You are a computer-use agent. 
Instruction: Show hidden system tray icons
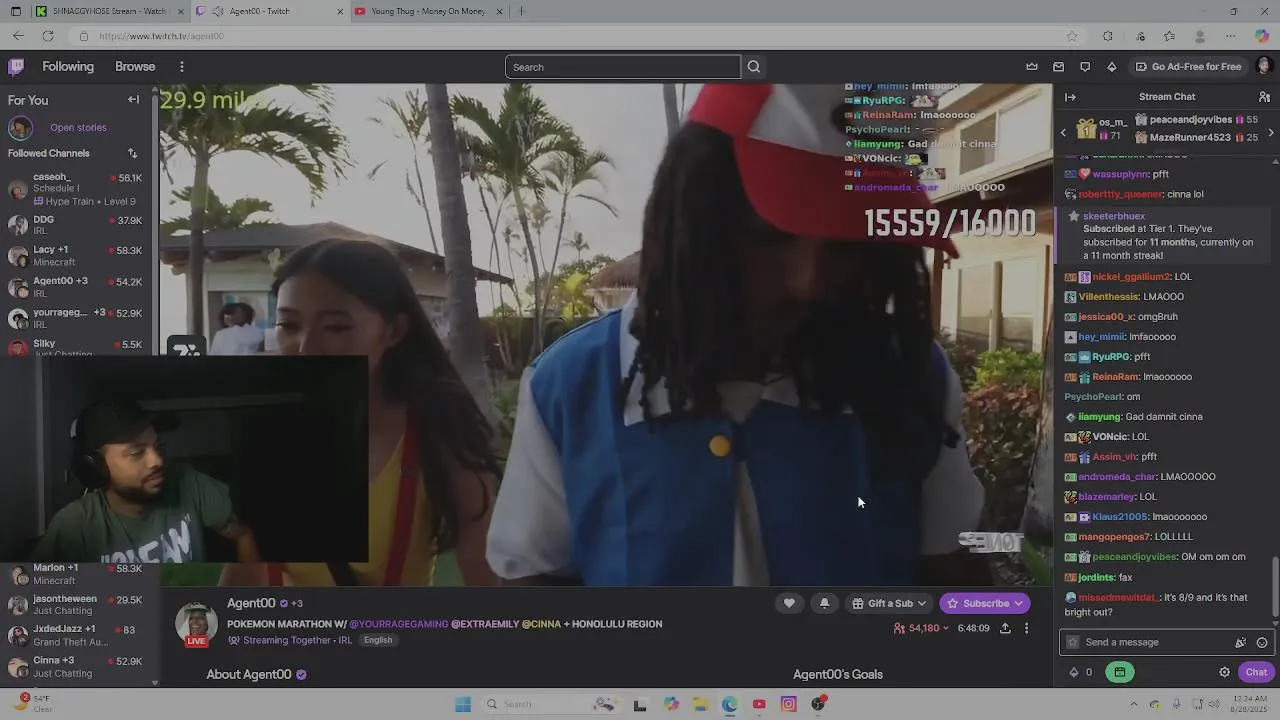1134,704
